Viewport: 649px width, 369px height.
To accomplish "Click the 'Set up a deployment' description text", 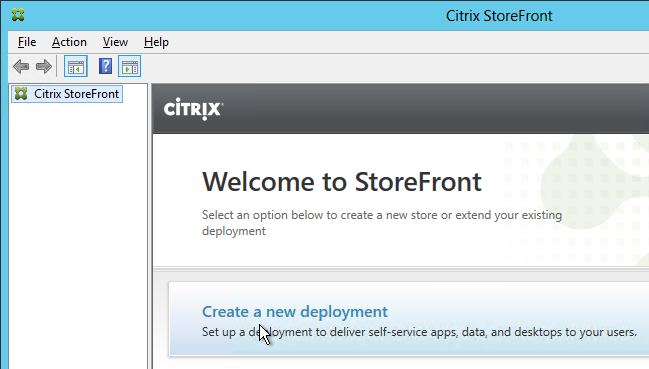I will pos(419,332).
